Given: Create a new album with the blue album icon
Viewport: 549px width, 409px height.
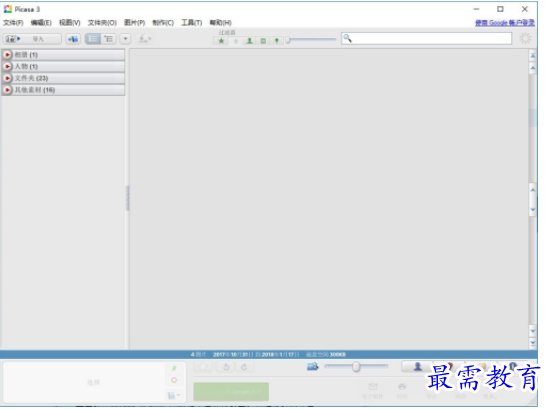Looking at the screenshot, I should click(73, 39).
